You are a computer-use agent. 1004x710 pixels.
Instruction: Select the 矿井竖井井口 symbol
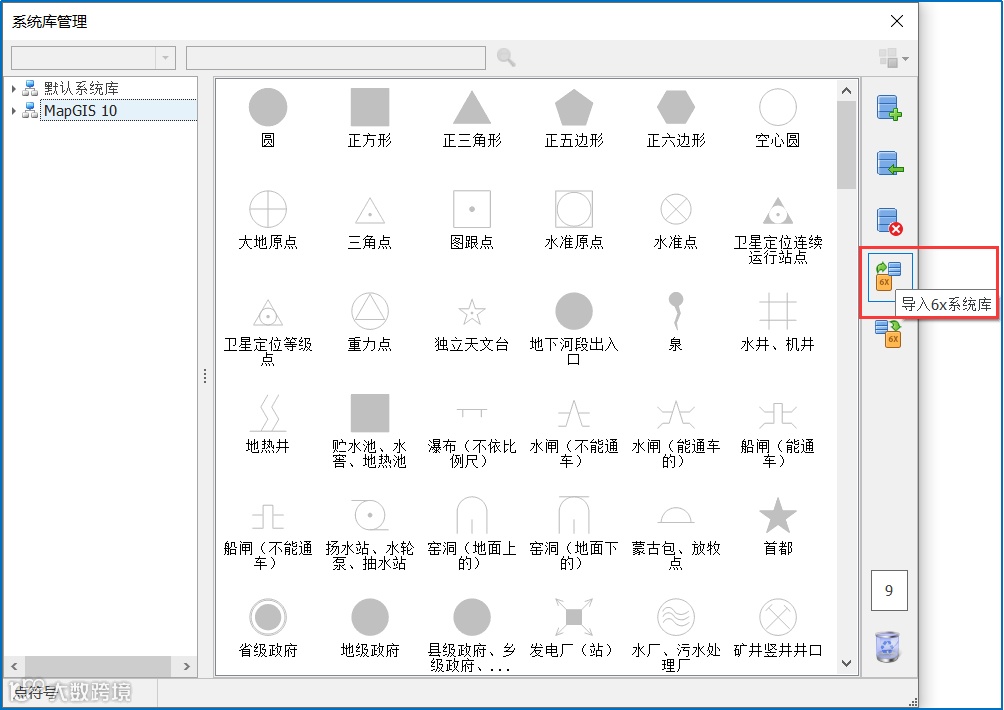tap(777, 628)
